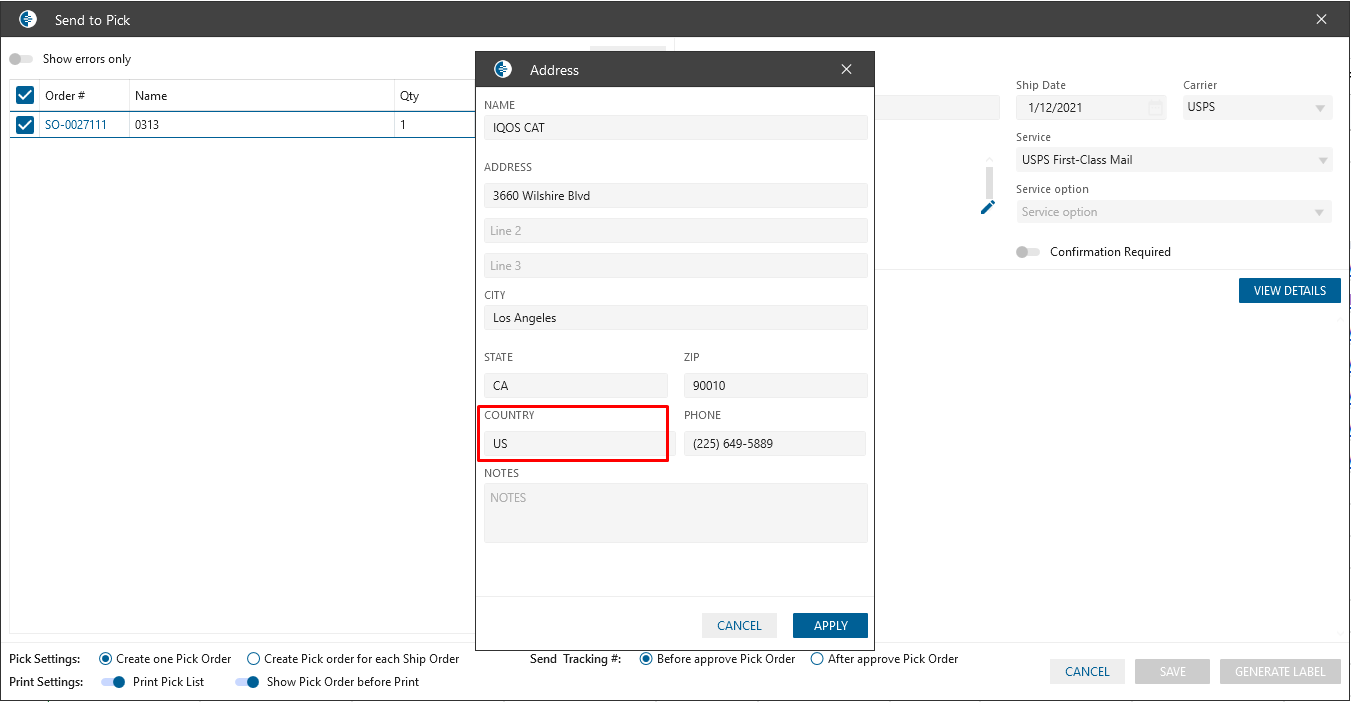Choose After approve Pick Order option
The width and height of the screenshot is (1351, 702).
[x=817, y=659]
